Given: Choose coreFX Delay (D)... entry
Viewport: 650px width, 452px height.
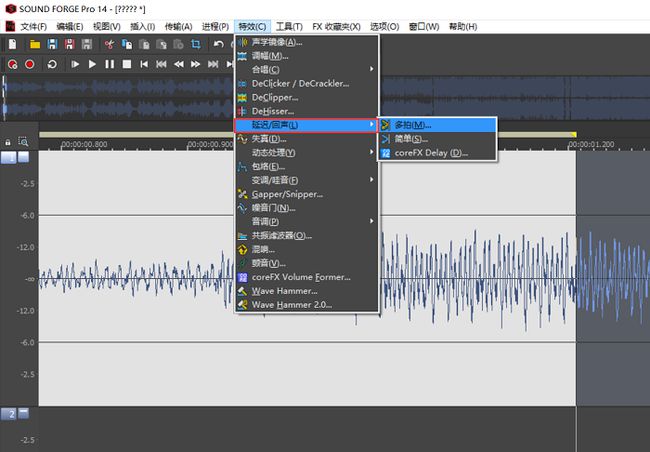Looking at the screenshot, I should [x=430, y=153].
